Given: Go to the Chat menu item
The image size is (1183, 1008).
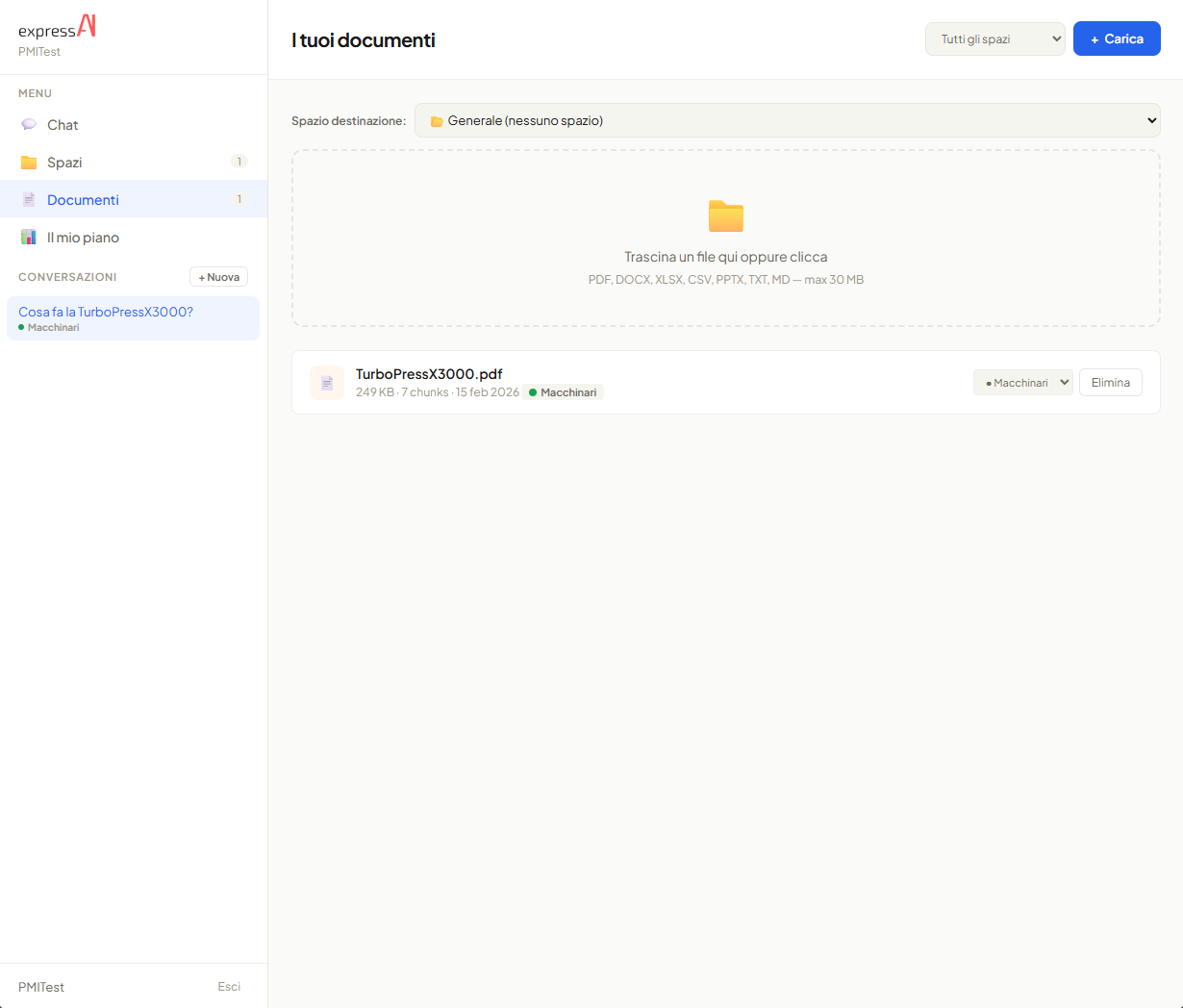Looking at the screenshot, I should [x=63, y=125].
